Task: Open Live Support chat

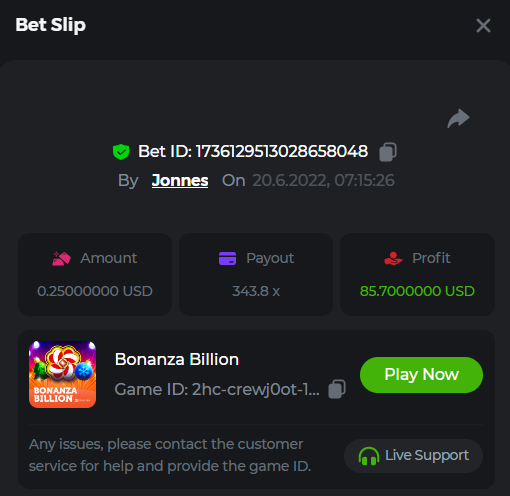Action: 413,456
